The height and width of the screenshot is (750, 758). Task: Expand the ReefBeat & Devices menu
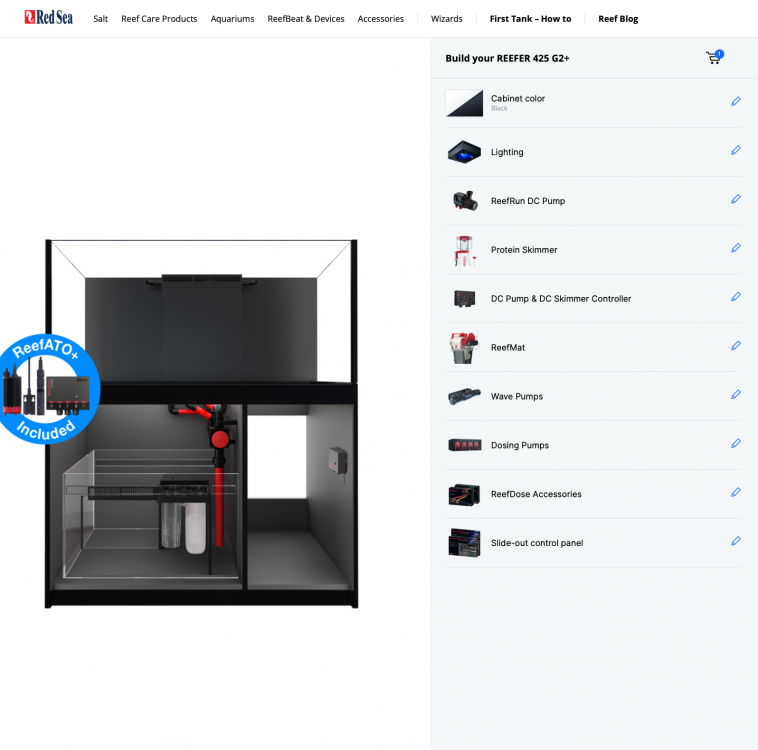[x=306, y=19]
